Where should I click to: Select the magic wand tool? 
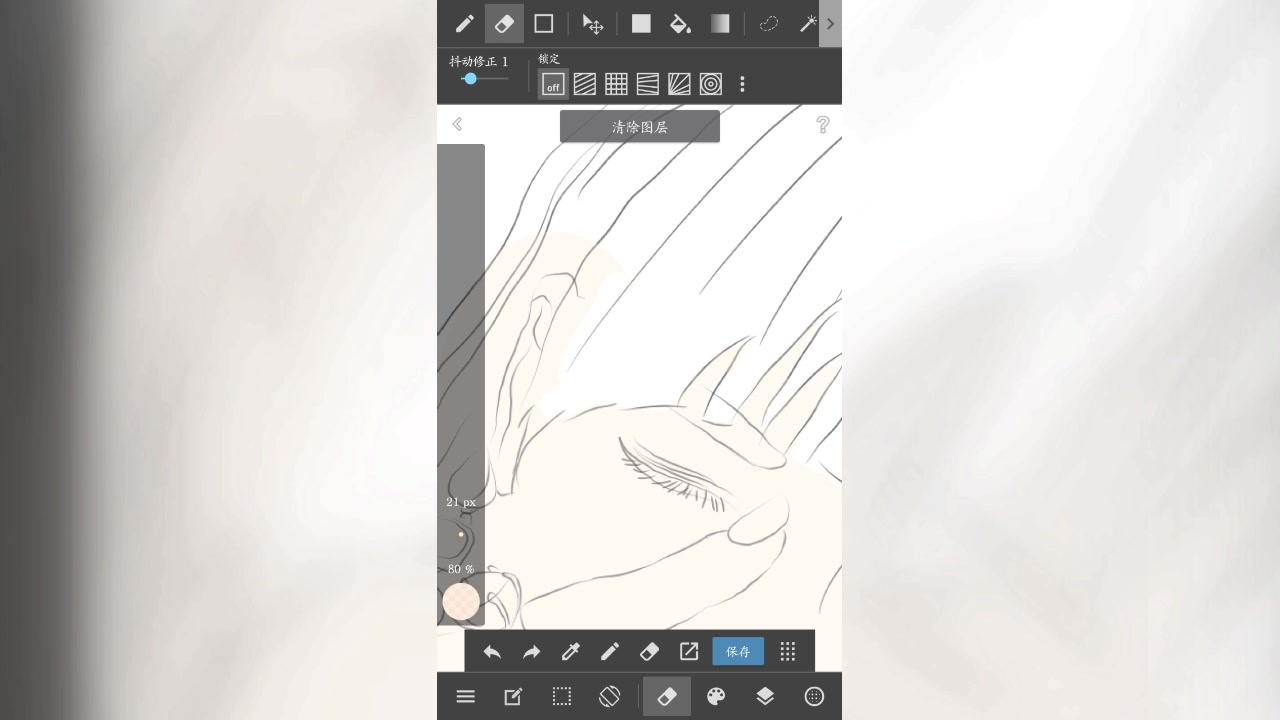808,24
